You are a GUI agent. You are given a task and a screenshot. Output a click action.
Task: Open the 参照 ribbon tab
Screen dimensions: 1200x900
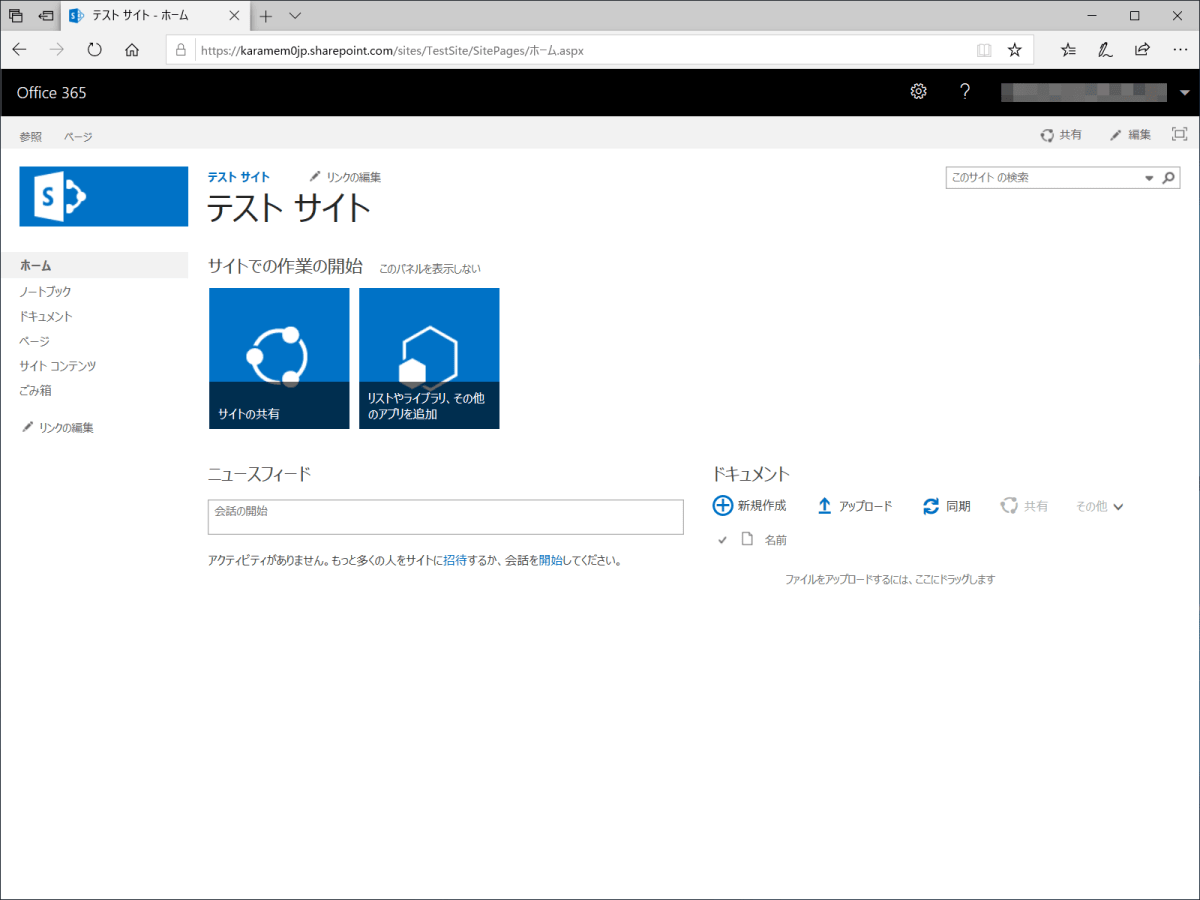31,136
